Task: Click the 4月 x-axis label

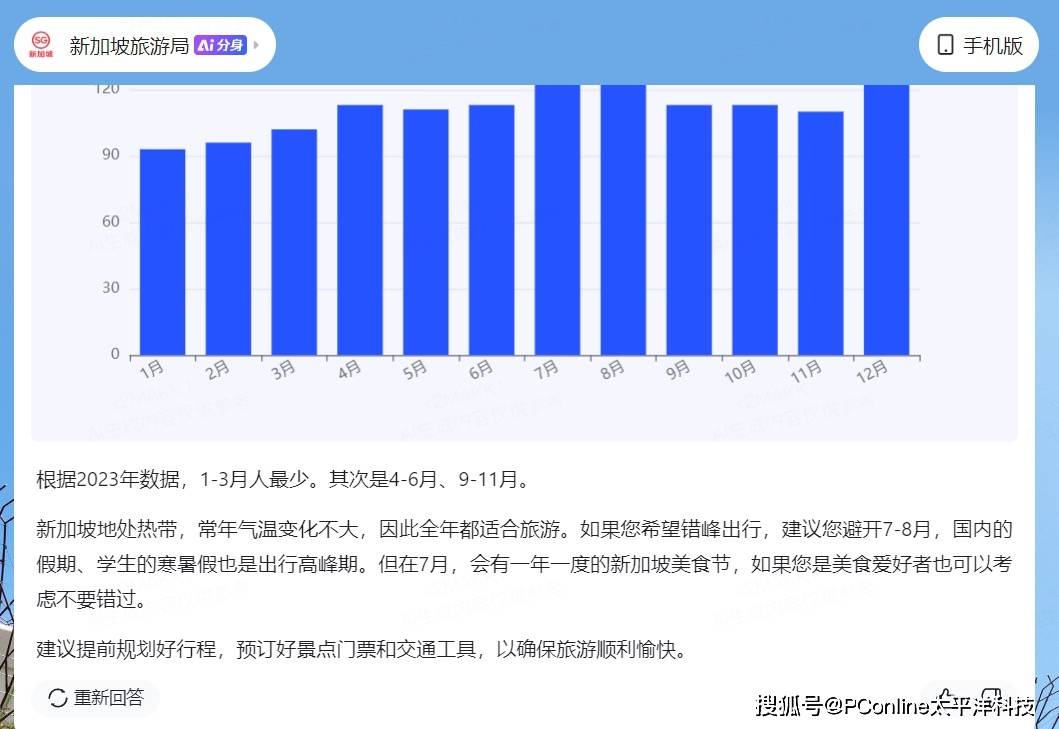Action: coord(349,370)
